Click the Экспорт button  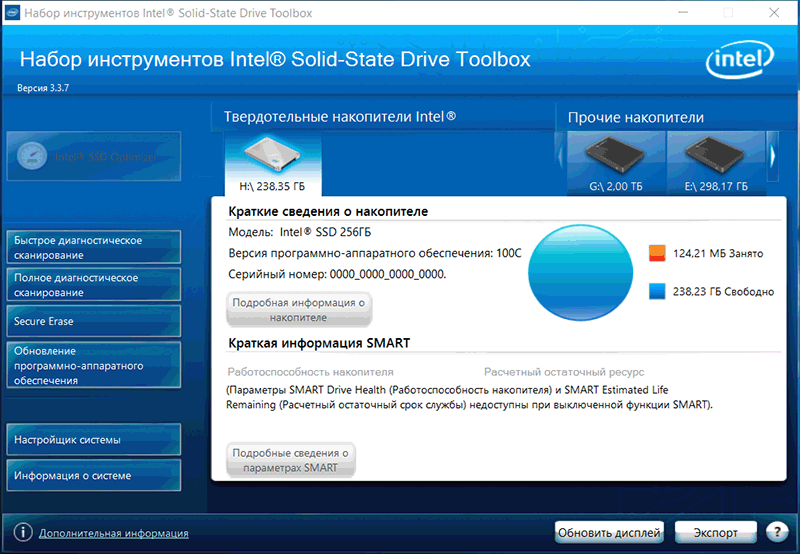[715, 533]
